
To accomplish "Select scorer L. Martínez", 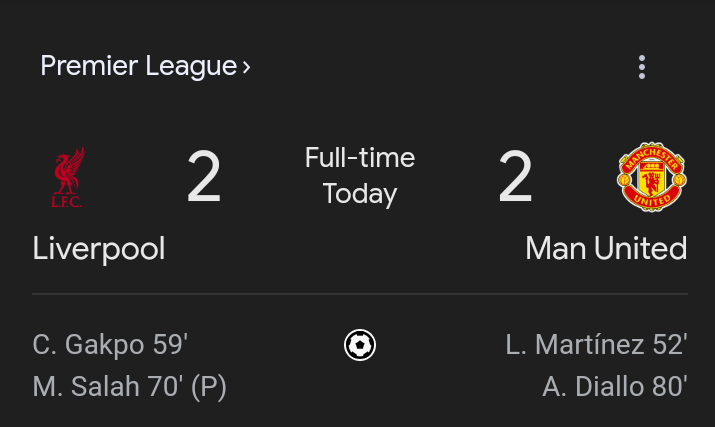I will coord(576,345).
